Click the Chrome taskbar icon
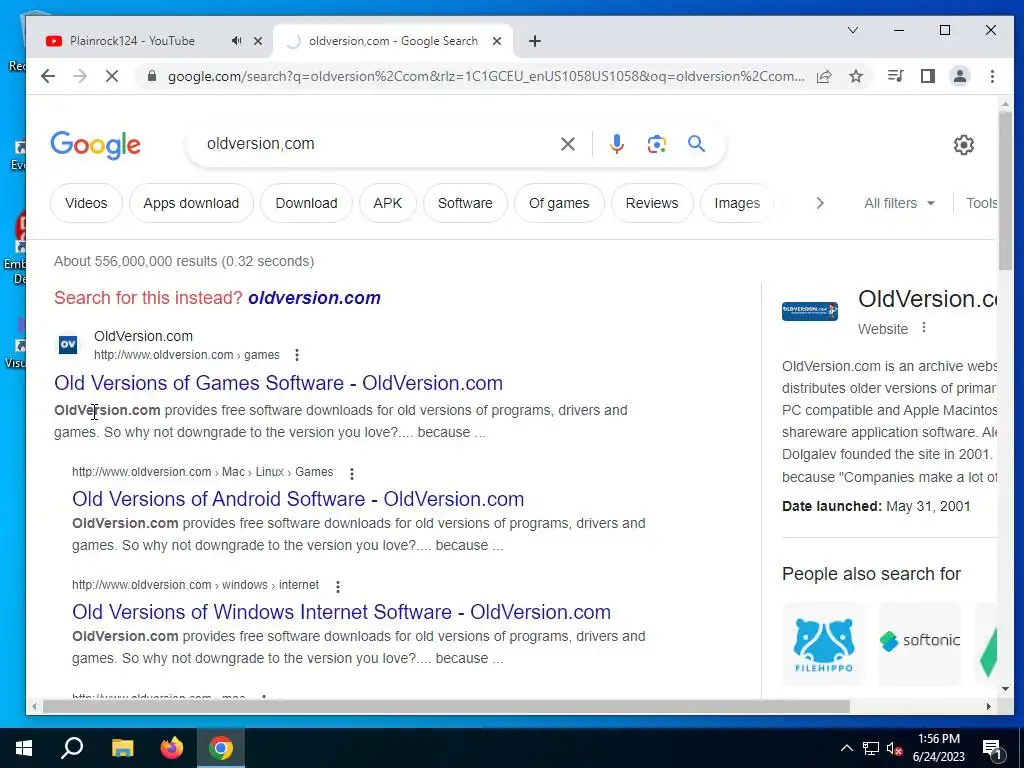 [221, 748]
